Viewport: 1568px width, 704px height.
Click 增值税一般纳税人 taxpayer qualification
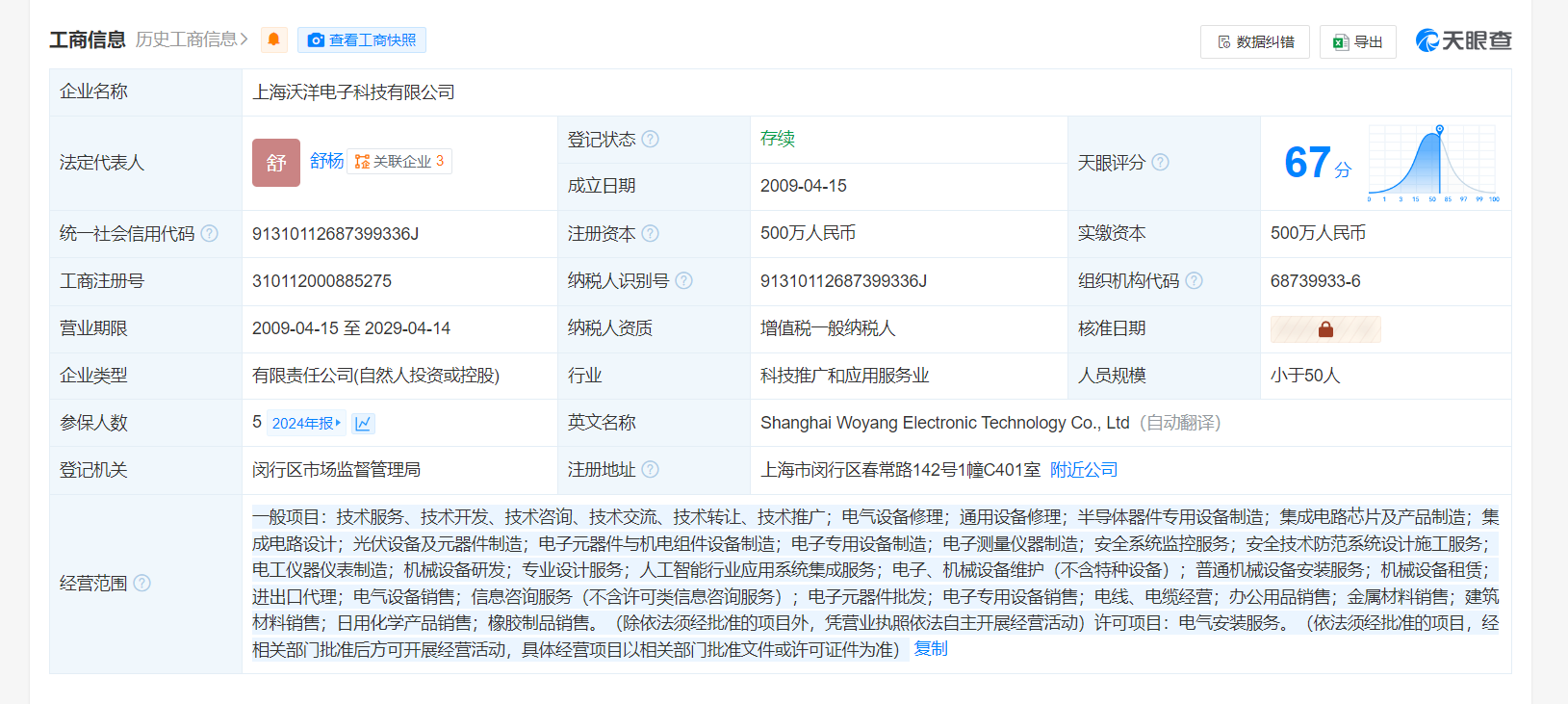[828, 328]
